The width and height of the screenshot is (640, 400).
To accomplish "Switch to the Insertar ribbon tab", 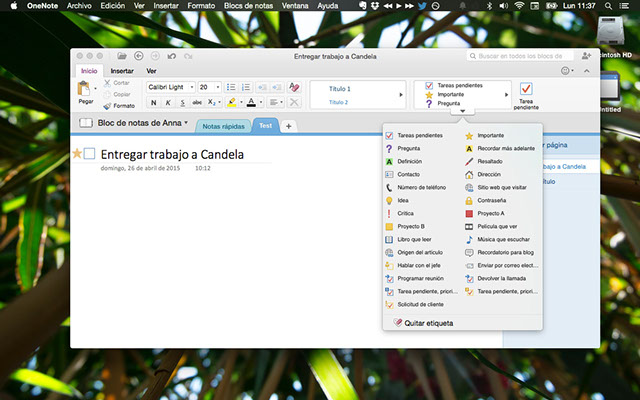I will point(122,71).
